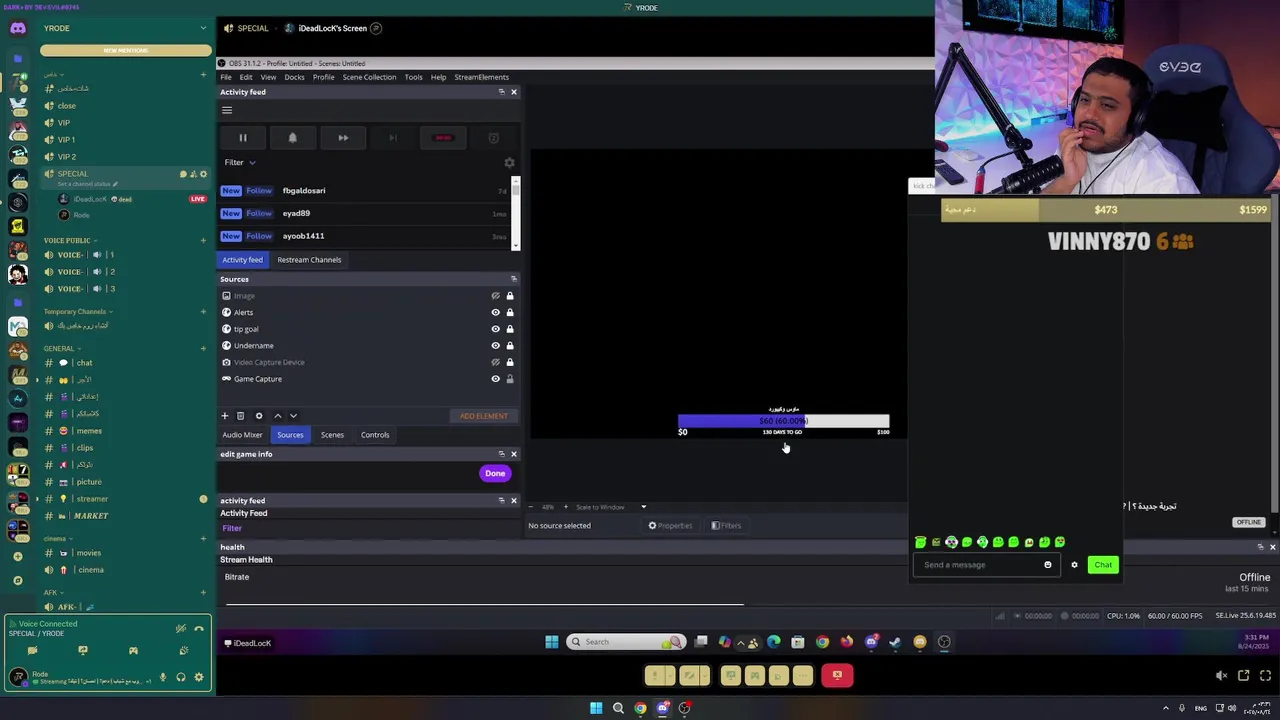Expand the Filter dropdown in Activity feed
1280x720 pixels.
(x=240, y=162)
